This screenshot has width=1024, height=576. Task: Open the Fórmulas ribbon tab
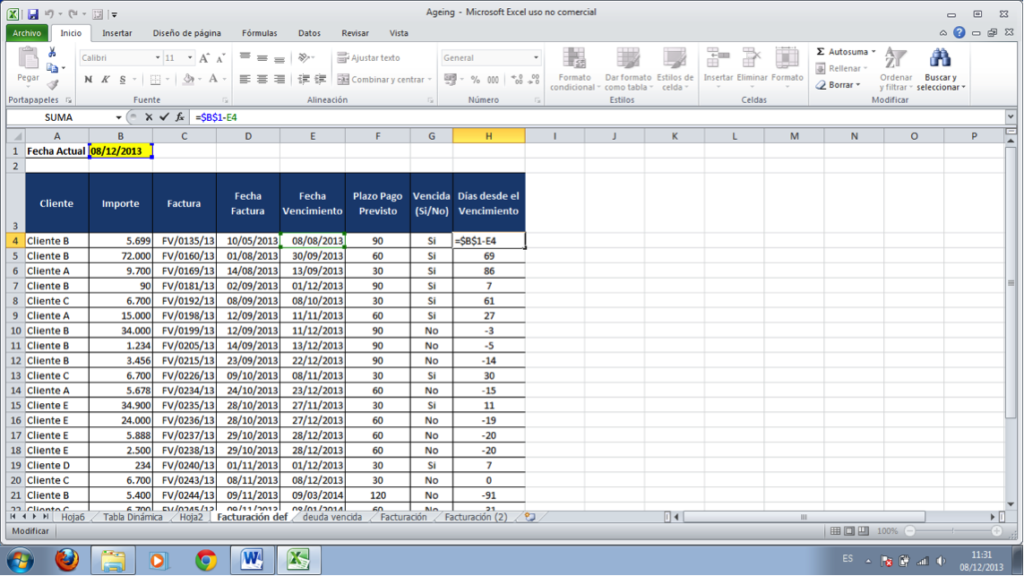tap(259, 33)
